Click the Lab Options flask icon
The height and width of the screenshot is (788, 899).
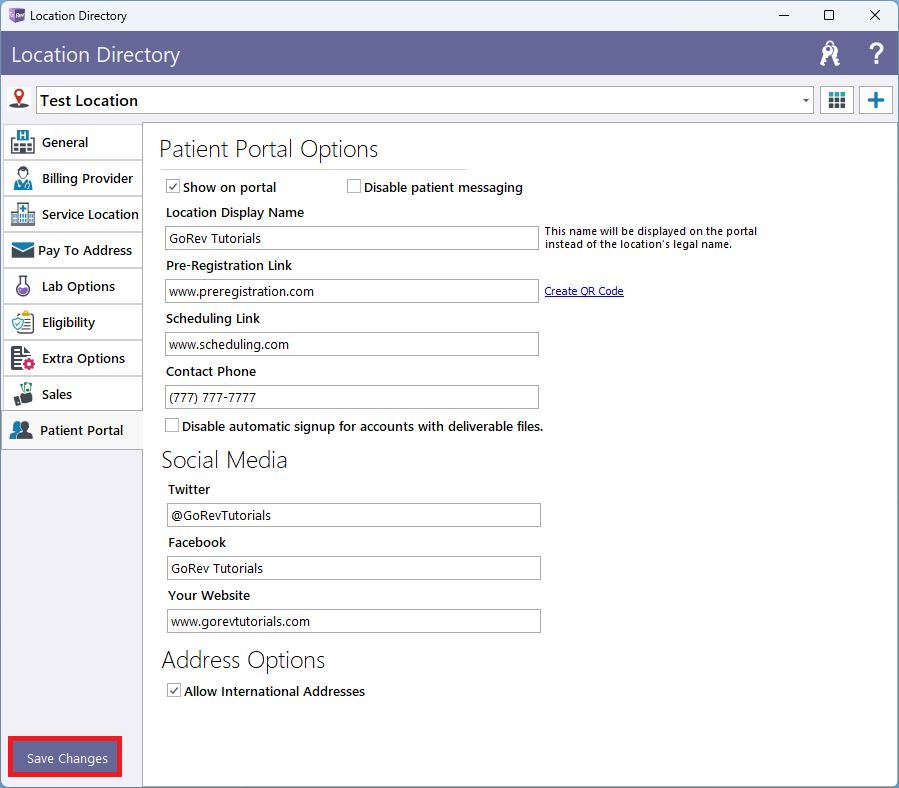point(22,286)
